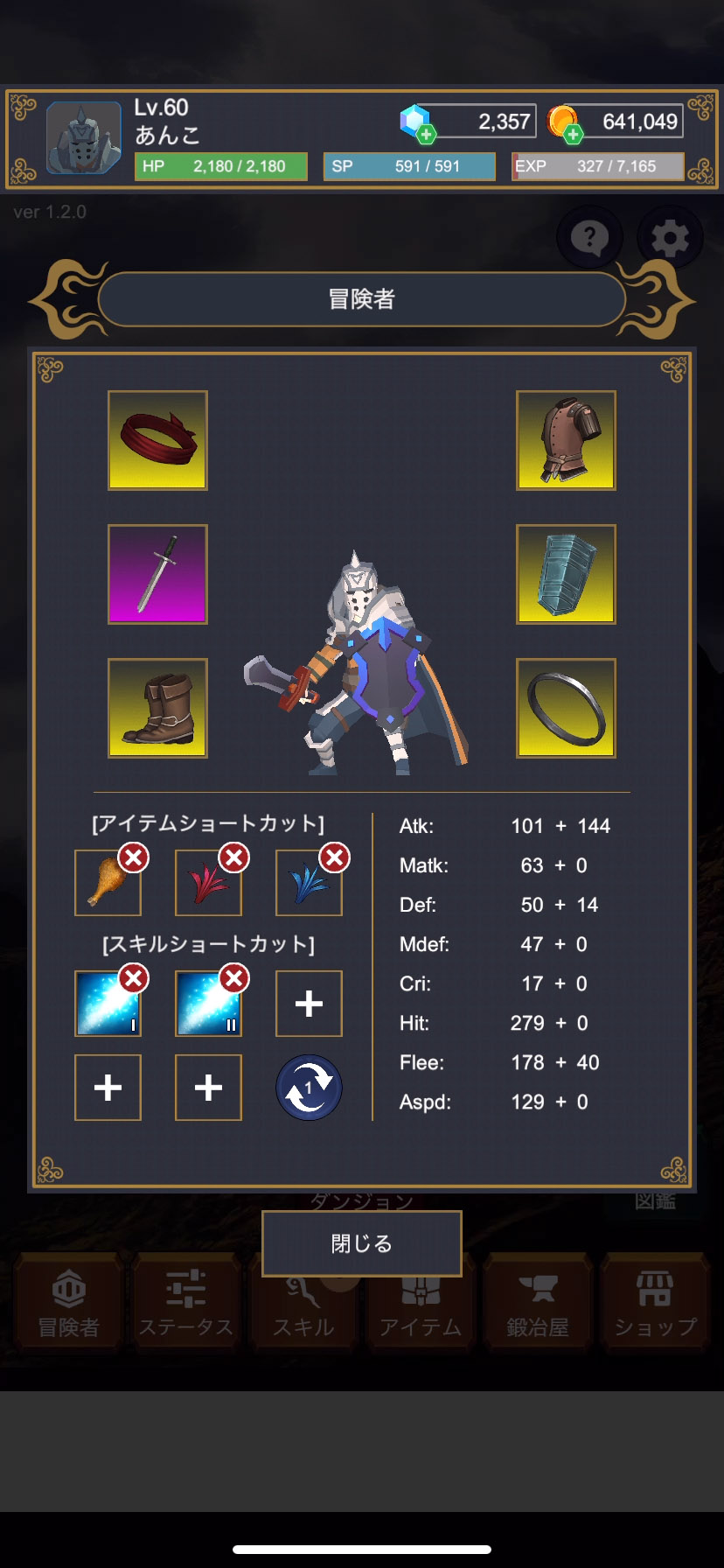Remove meat item from shortcut
The width and height of the screenshot is (724, 1568).
(x=134, y=858)
